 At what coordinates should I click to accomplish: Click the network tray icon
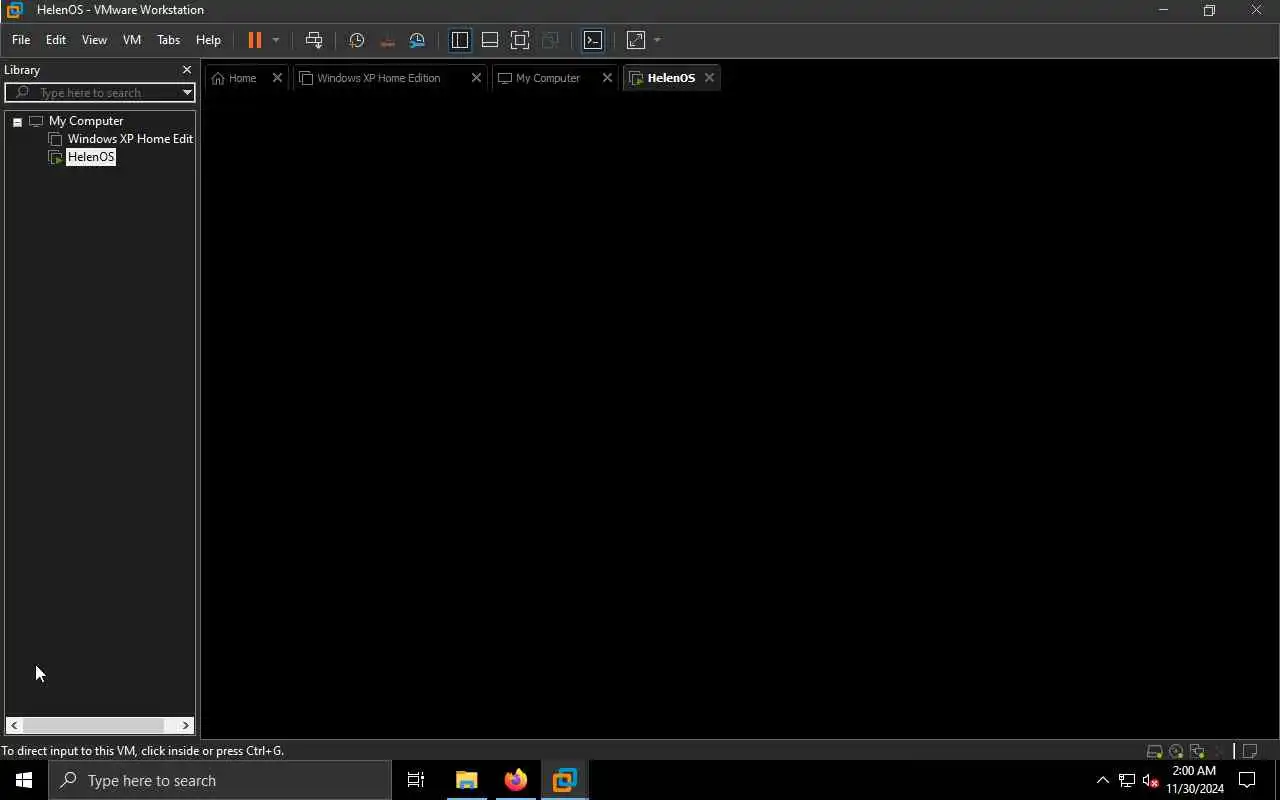[x=1127, y=780]
